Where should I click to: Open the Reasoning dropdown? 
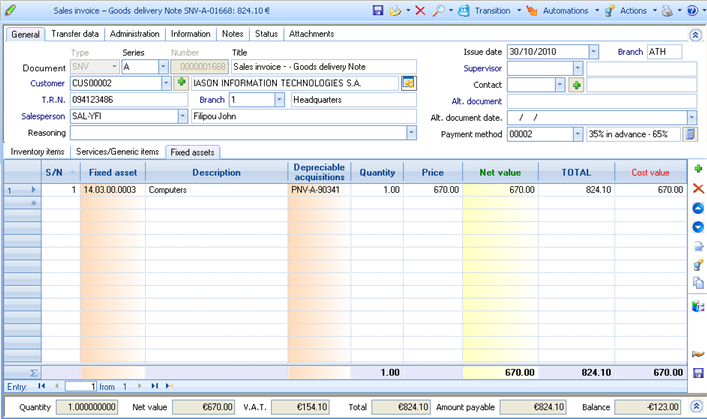pos(411,133)
